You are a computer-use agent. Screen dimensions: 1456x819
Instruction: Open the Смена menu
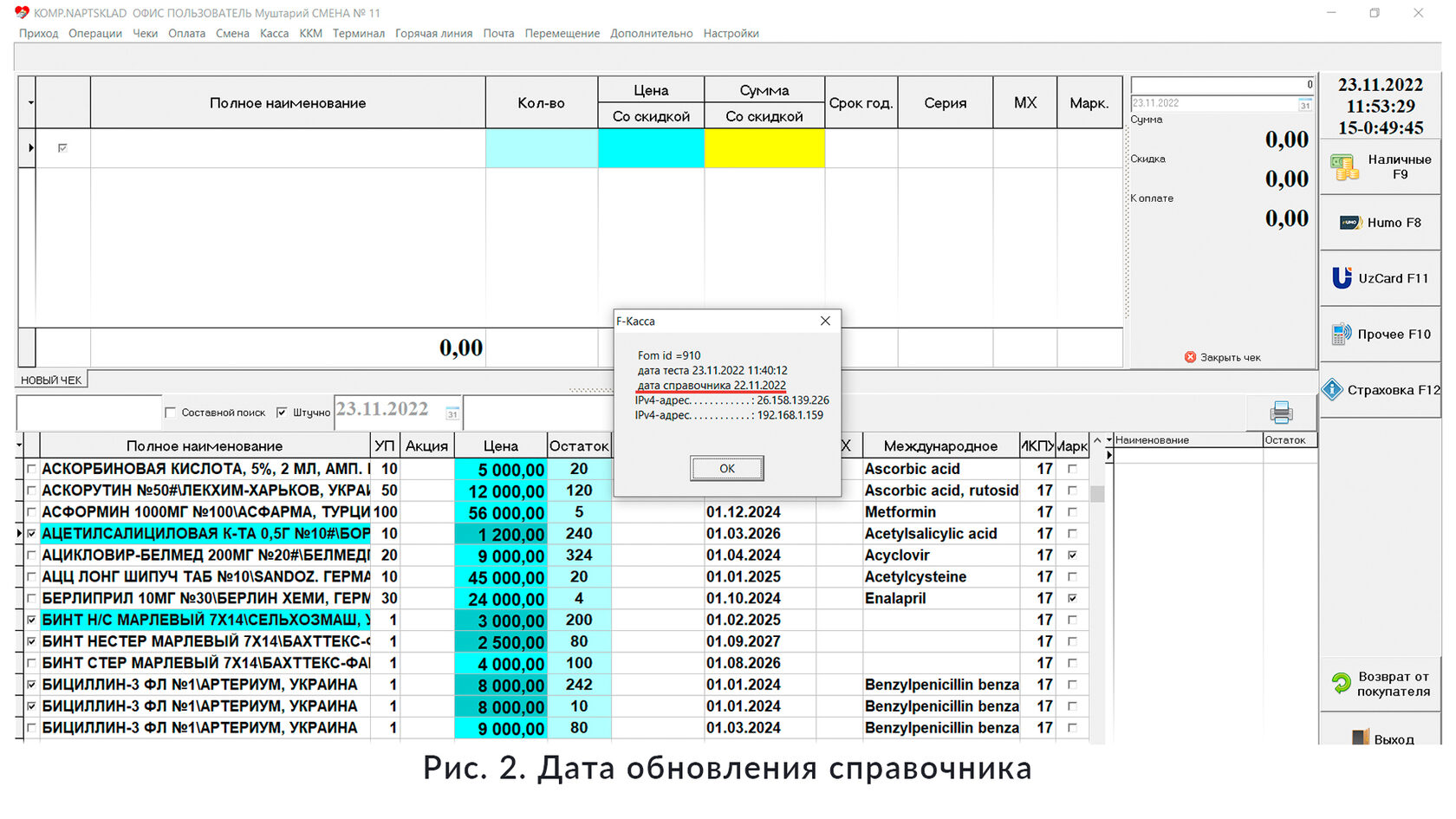tap(232, 33)
